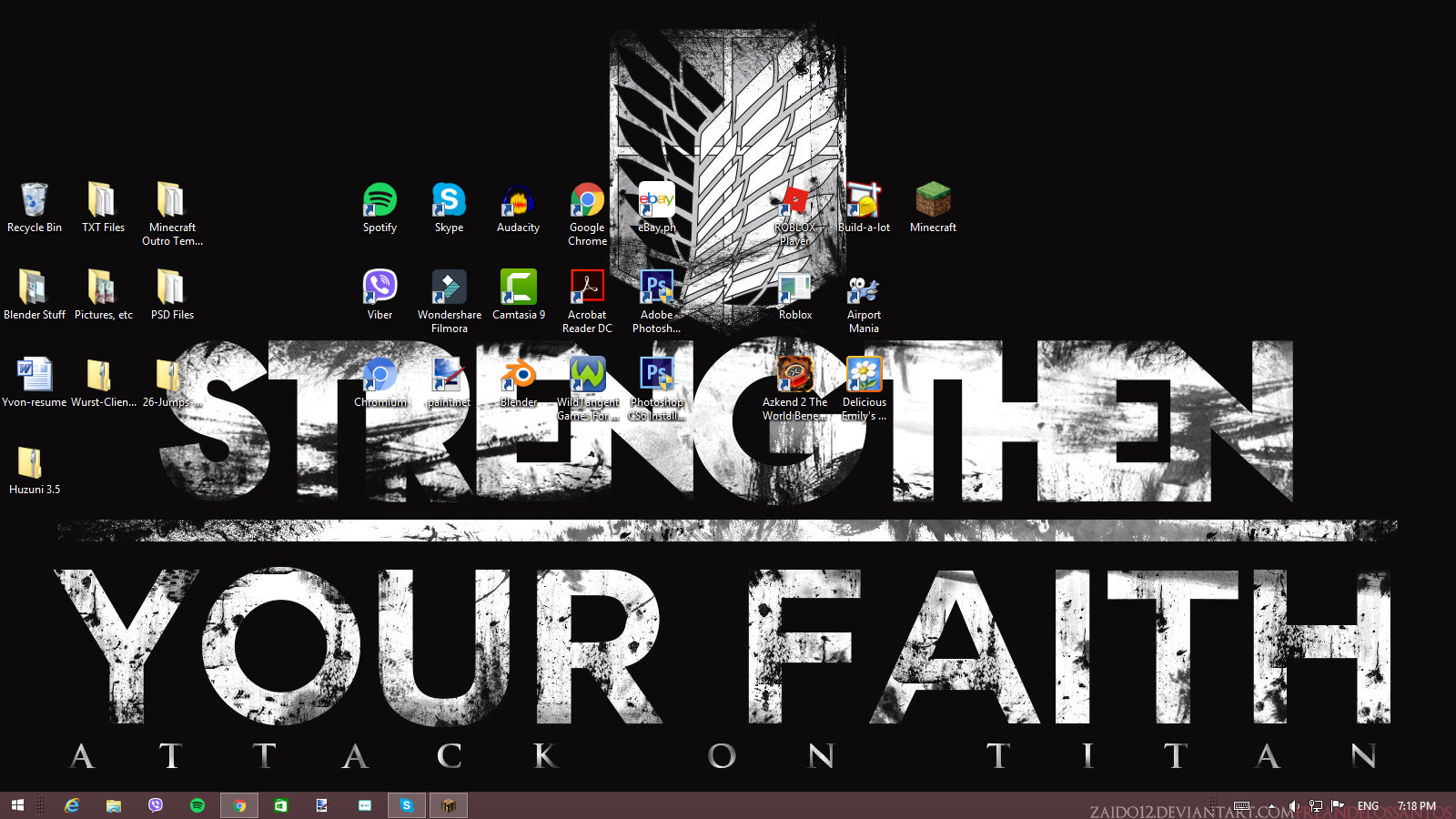
Task: Open the Blender Stuff folder
Action: 34,295
